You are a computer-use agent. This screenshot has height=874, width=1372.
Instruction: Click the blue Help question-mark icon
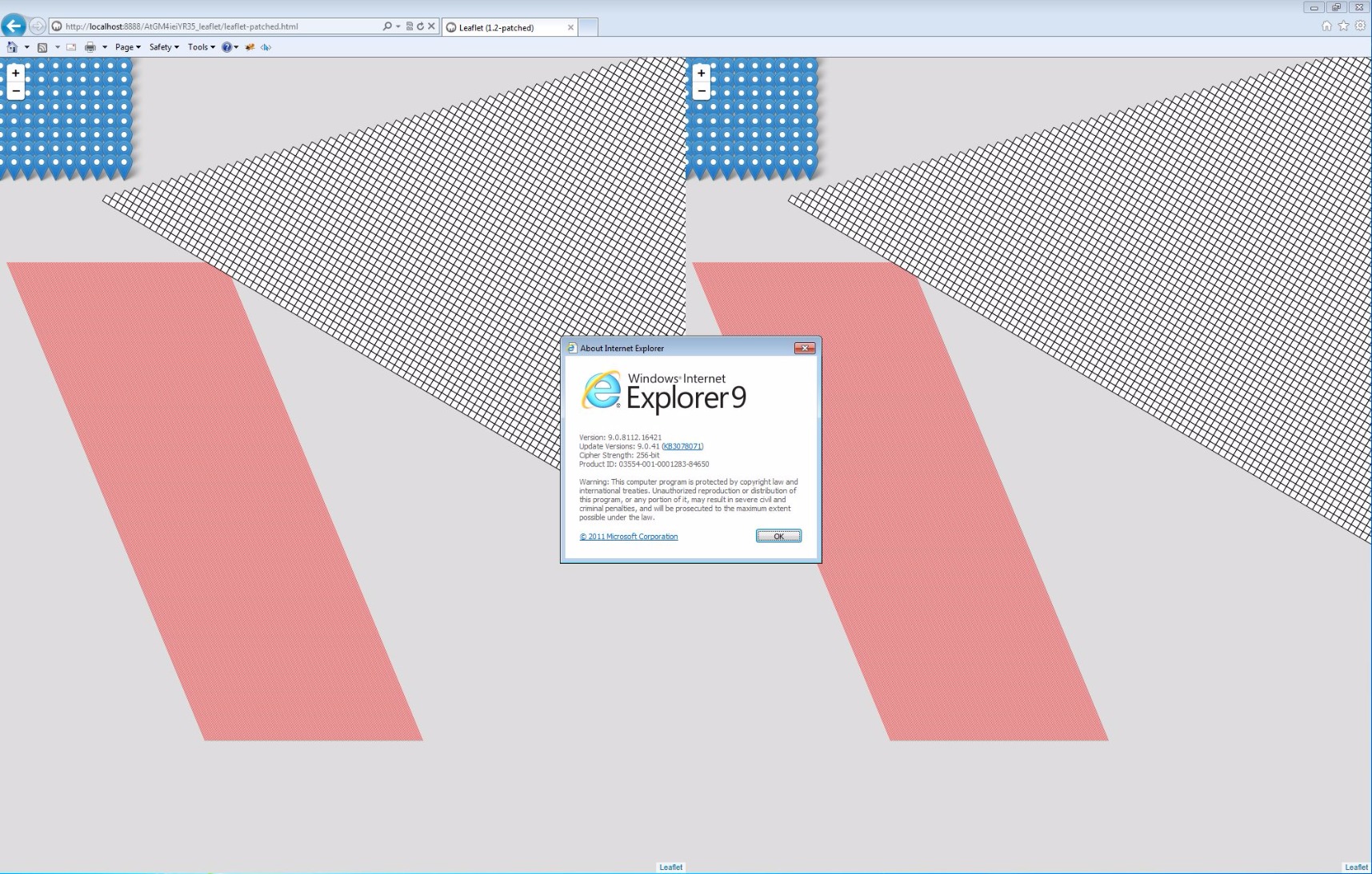coord(226,47)
